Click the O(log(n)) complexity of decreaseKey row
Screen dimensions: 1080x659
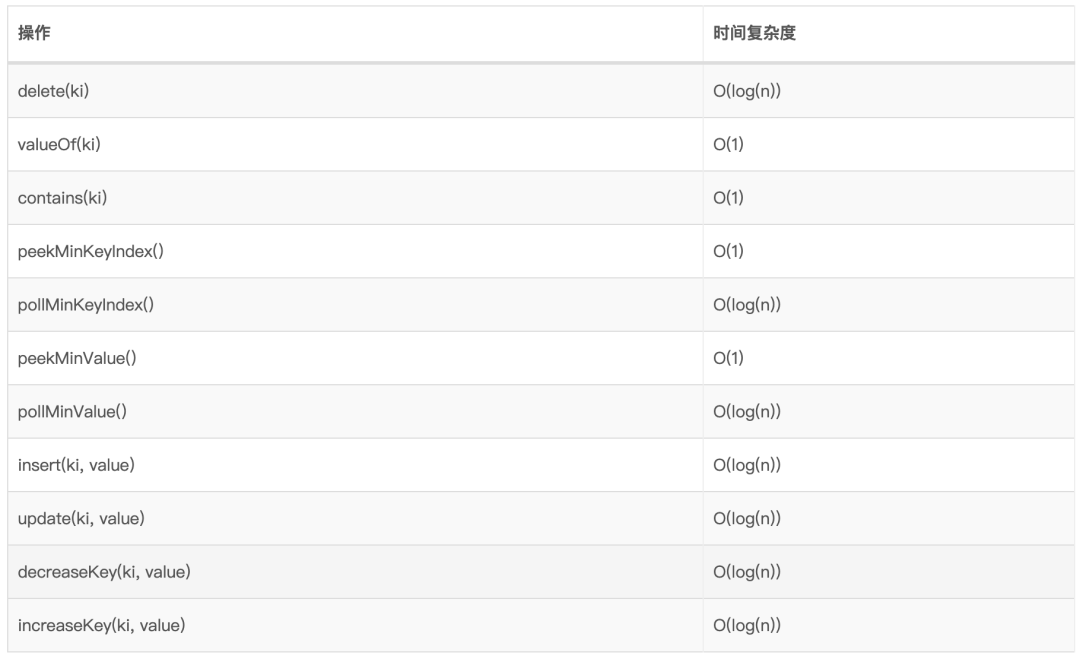(747, 572)
